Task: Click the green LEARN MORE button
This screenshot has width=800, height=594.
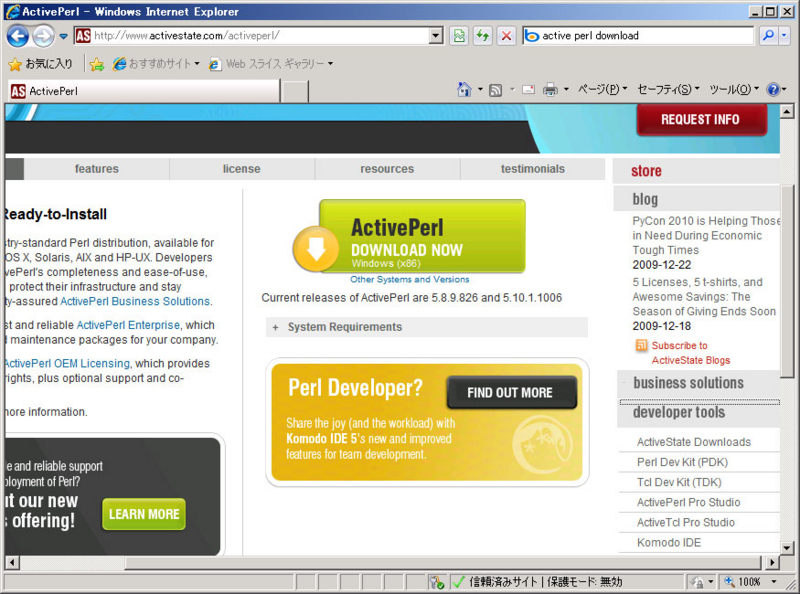Action: pos(144,514)
